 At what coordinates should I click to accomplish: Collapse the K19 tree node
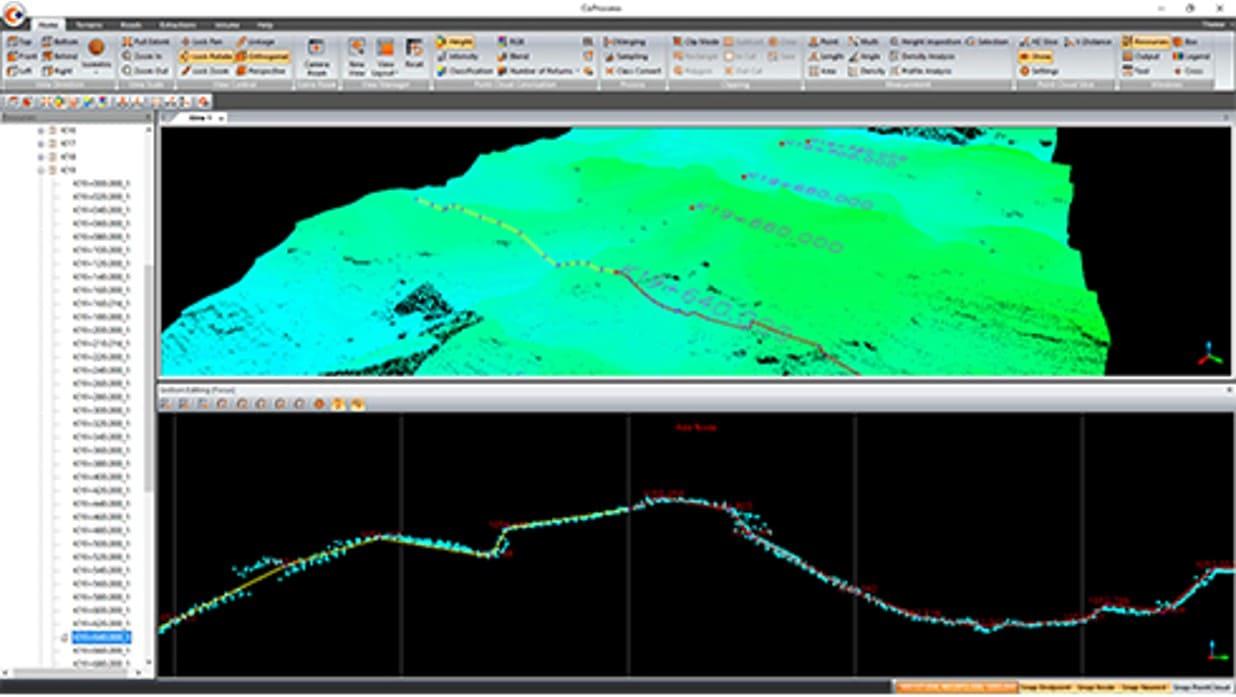[41, 169]
